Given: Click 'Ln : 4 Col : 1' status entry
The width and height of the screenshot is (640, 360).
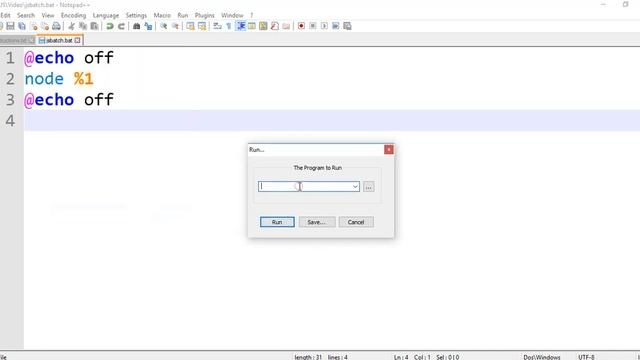Looking at the screenshot, I should pyautogui.click(x=412, y=357).
